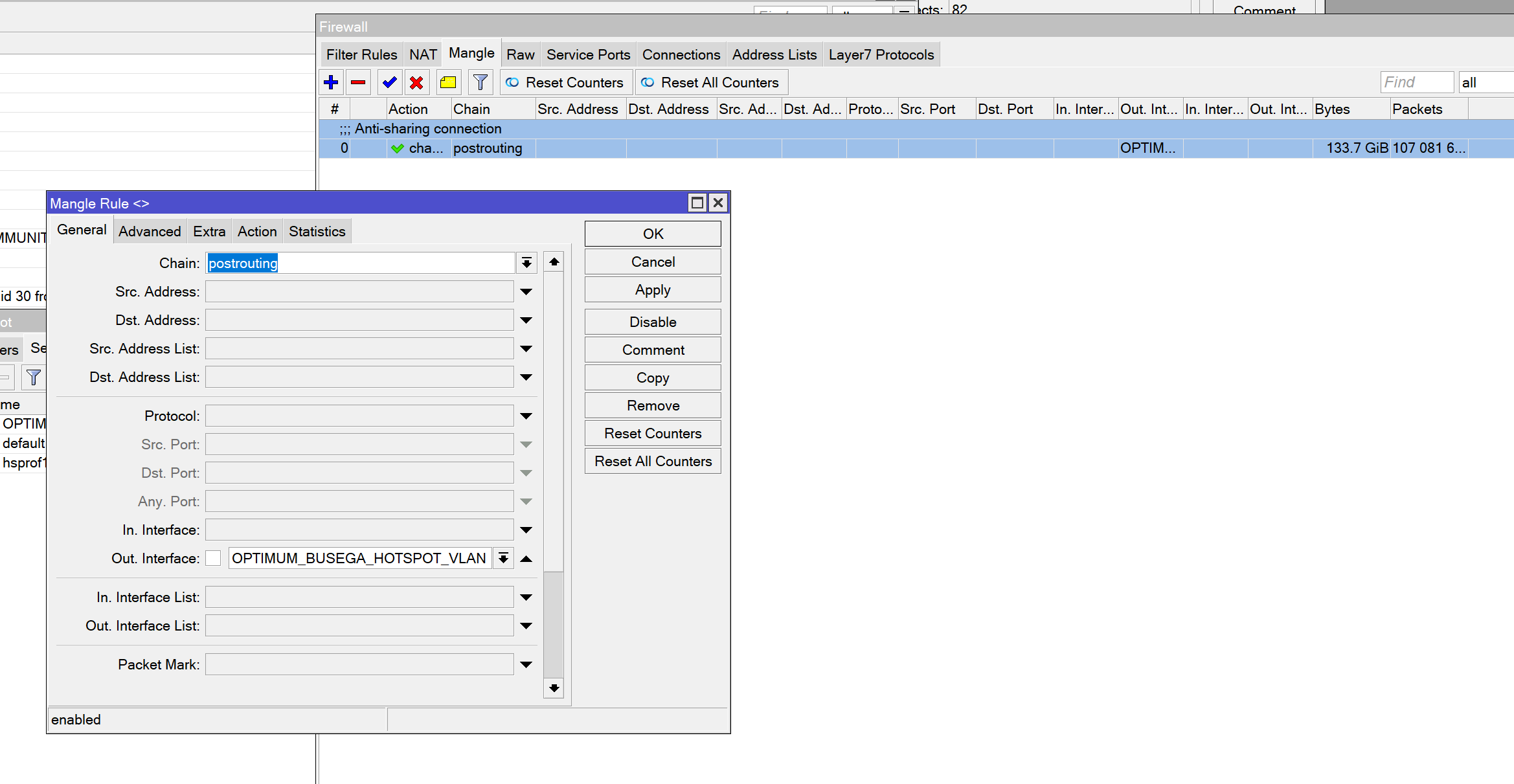Click the Reset Counters toolbar button
This screenshot has height=784, width=1514.
pyautogui.click(x=565, y=82)
